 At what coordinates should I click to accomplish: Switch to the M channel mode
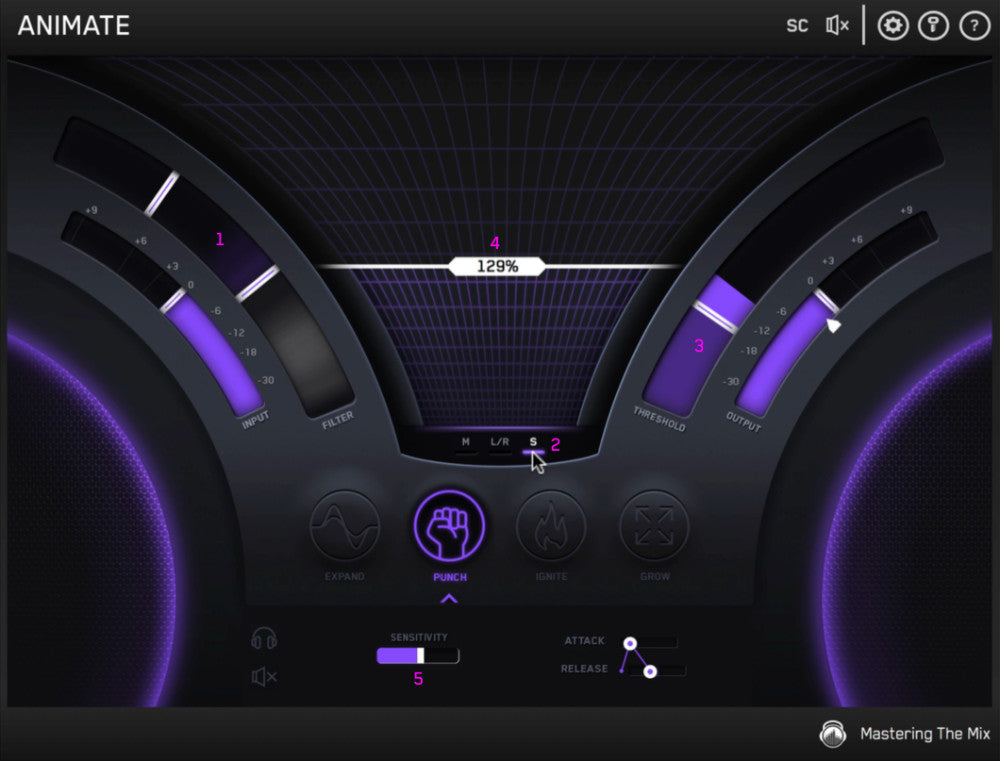click(466, 445)
